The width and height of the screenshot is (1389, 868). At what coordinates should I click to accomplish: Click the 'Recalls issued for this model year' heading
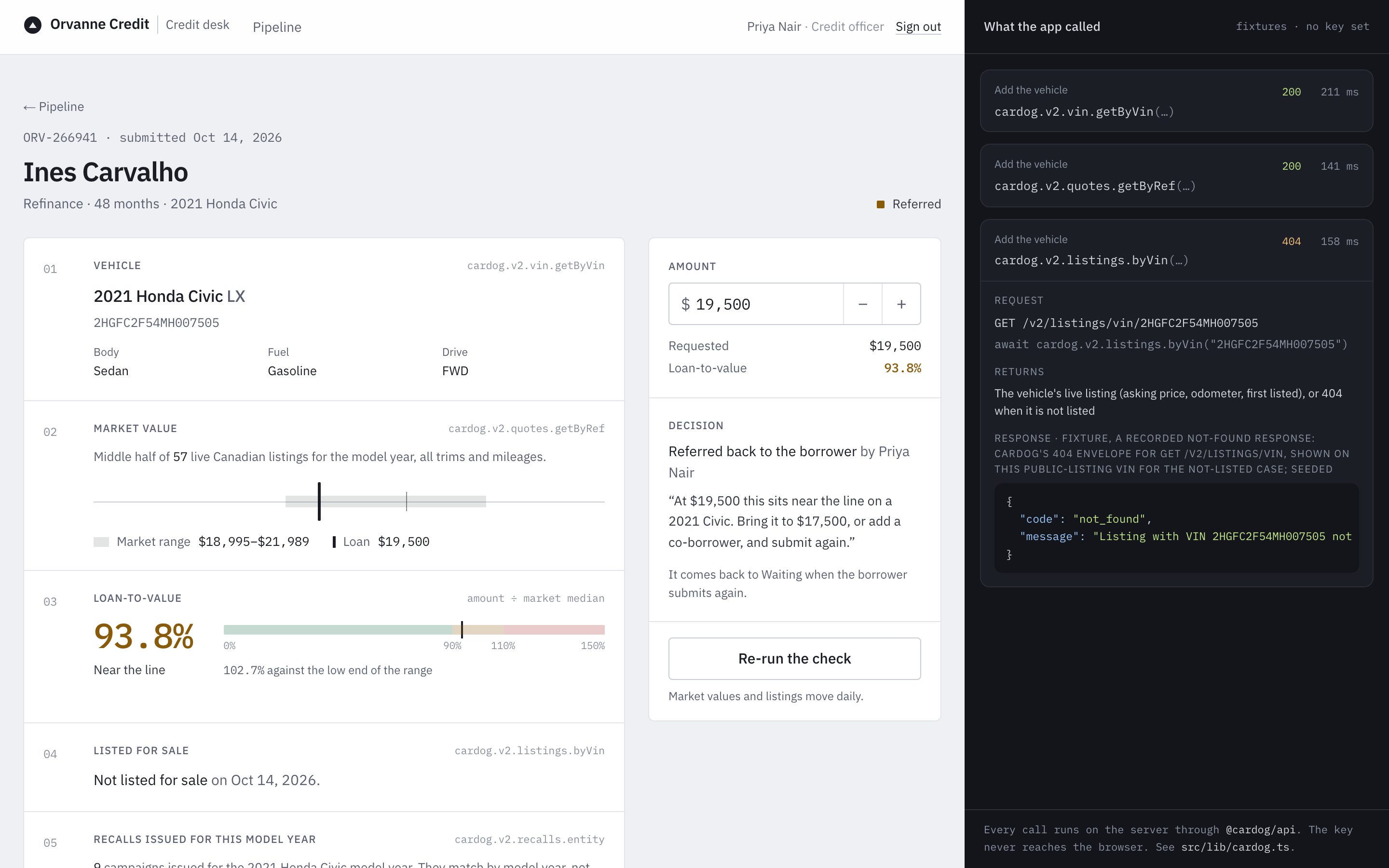coord(204,839)
